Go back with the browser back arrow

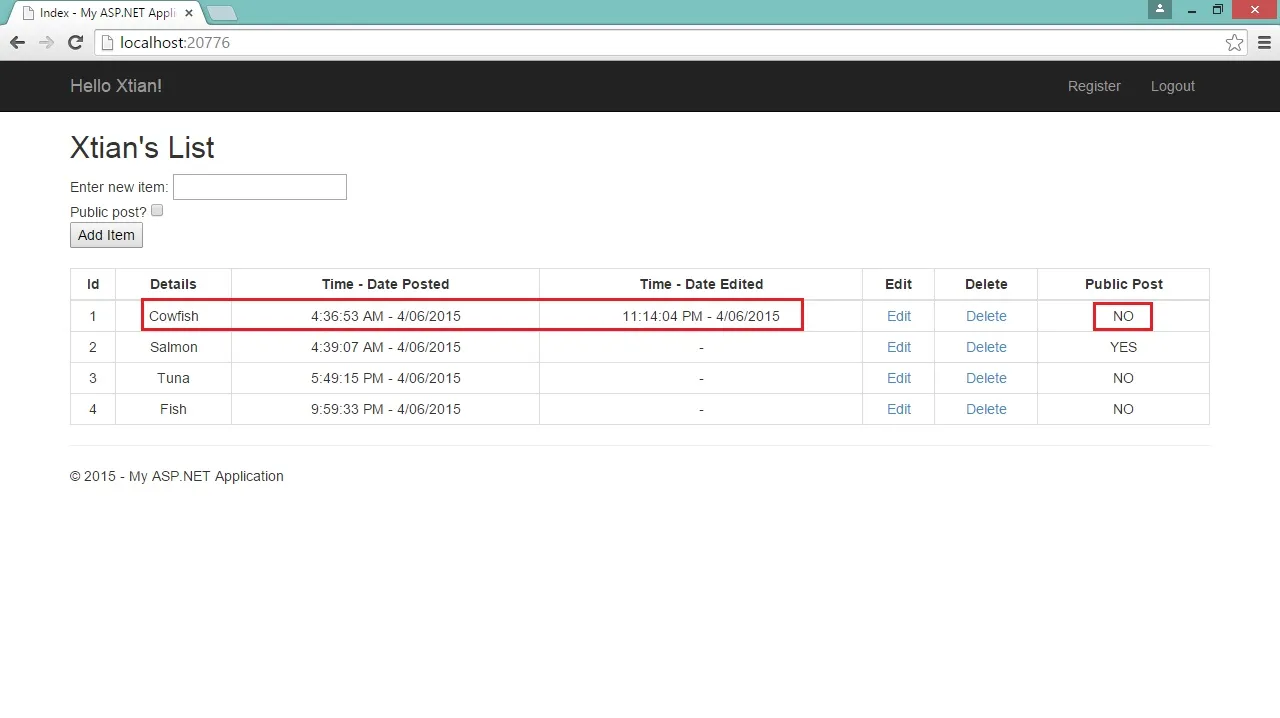17,42
